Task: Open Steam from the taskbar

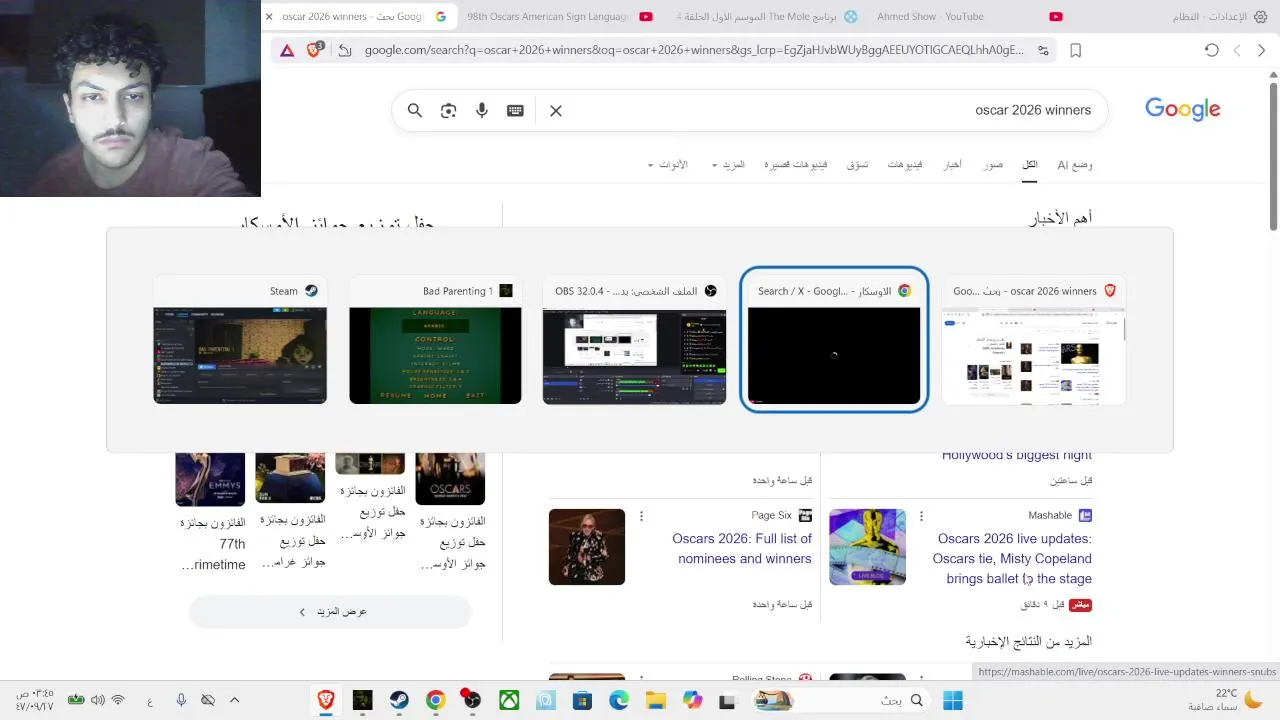Action: pos(398,701)
